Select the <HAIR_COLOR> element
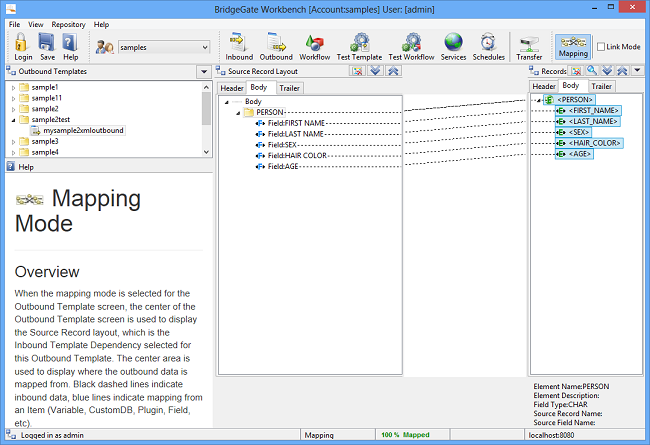This screenshot has height=445, width=650. 589,143
